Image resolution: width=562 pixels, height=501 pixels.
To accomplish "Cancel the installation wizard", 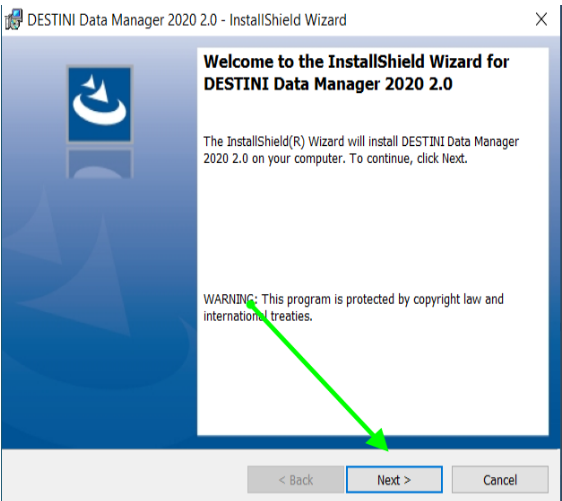I will 500,479.
